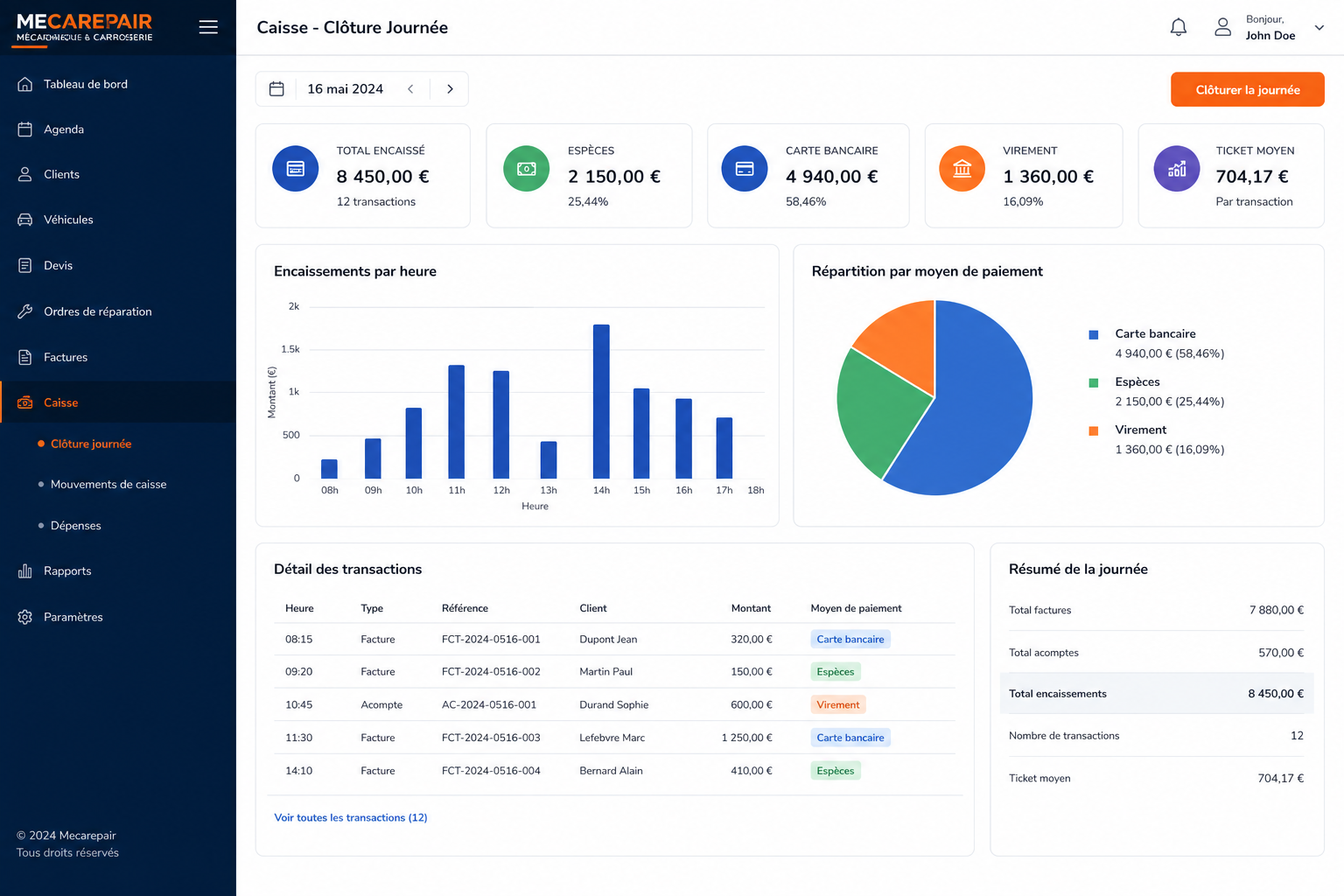Click reference FCT-2024-0516-001
Viewport: 1344px width, 896px height.
point(491,639)
